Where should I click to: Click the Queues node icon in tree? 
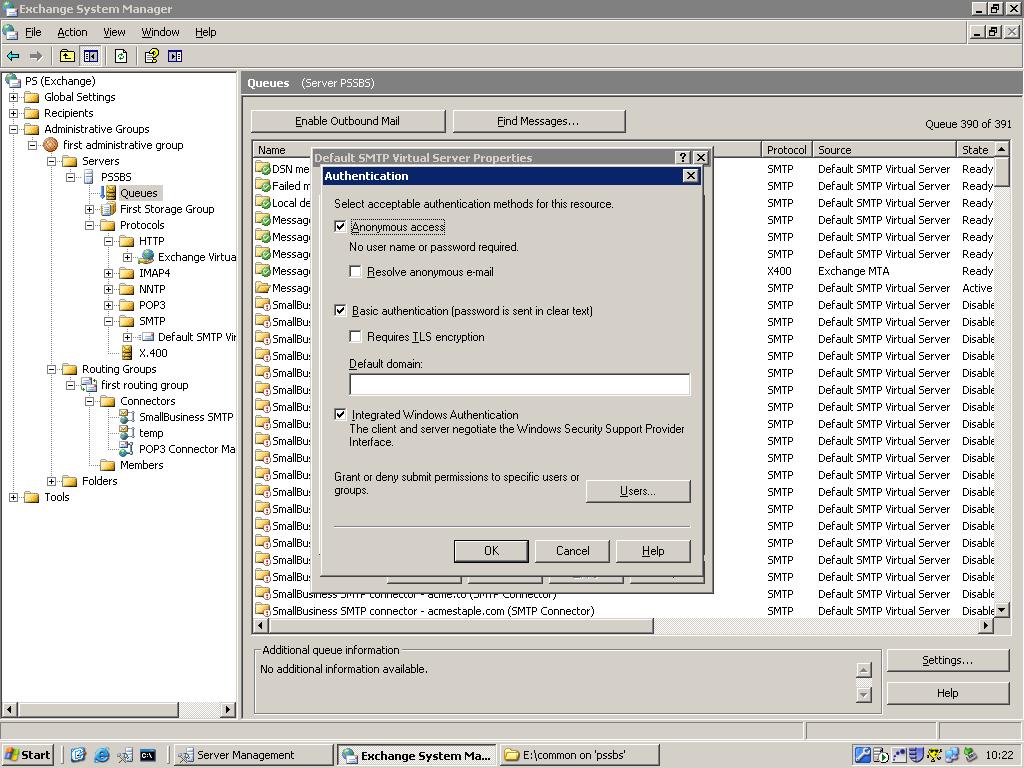(x=109, y=193)
